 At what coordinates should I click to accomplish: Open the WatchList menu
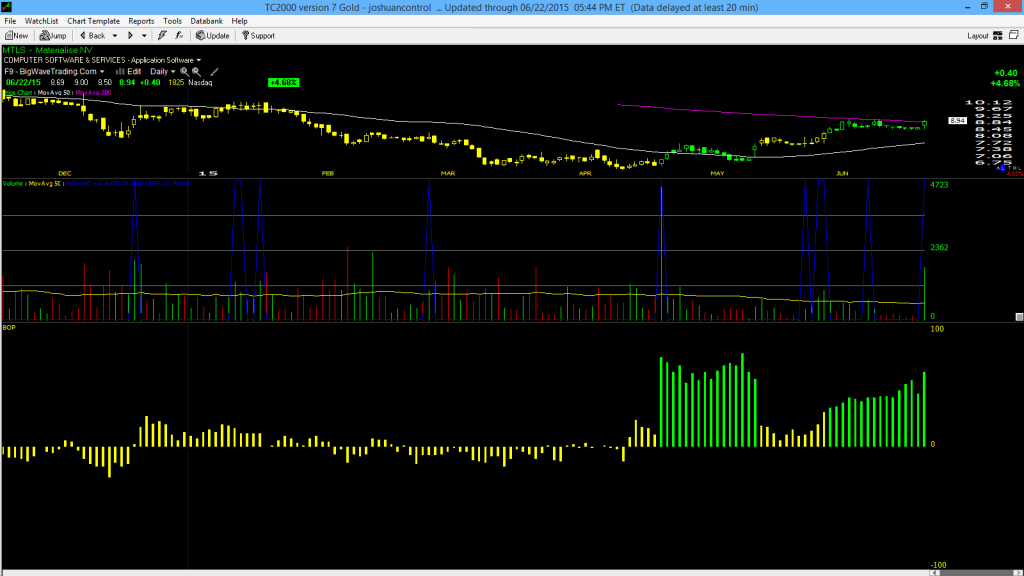pyautogui.click(x=41, y=21)
